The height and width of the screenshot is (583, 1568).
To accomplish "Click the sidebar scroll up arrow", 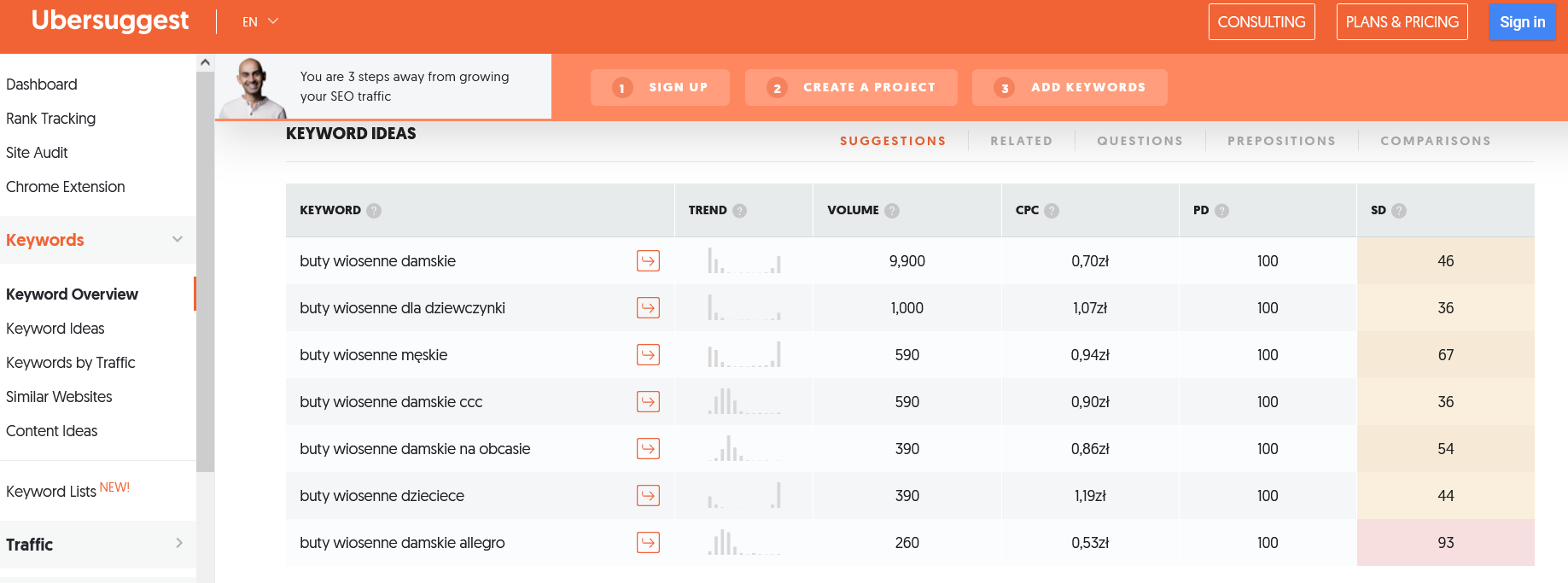I will [205, 62].
